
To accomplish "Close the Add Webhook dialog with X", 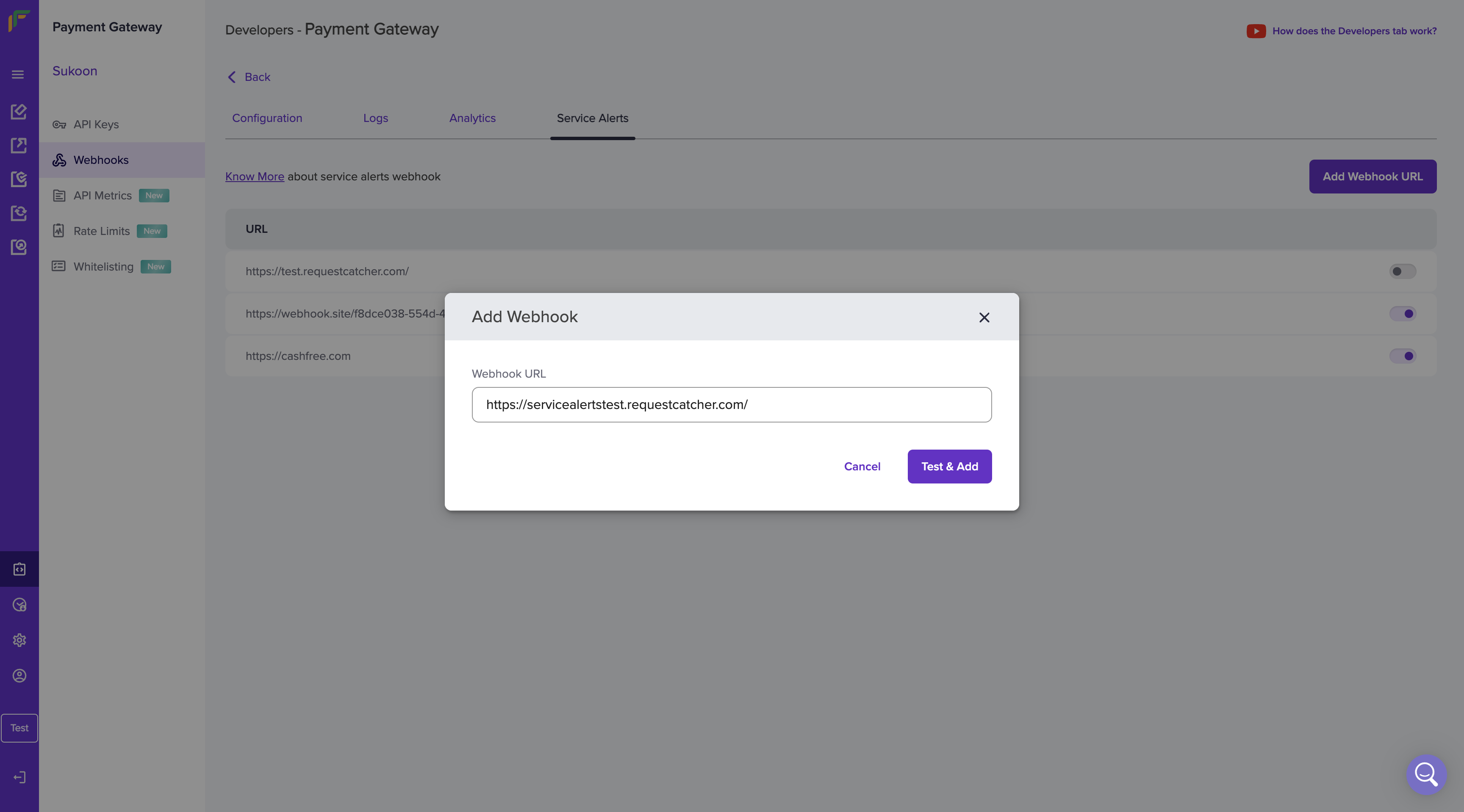I will click(984, 318).
